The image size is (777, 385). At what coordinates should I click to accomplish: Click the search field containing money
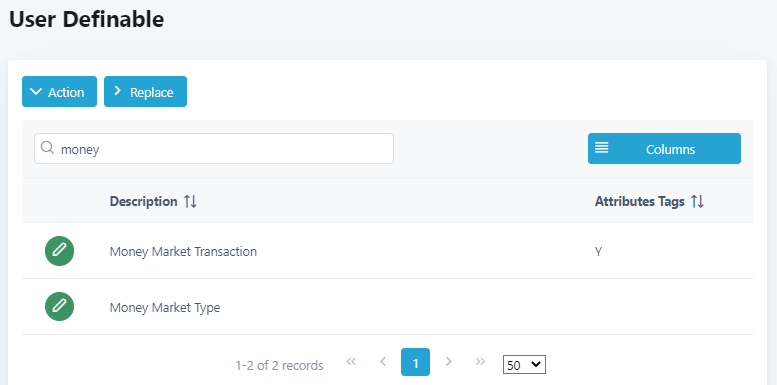[214, 149]
